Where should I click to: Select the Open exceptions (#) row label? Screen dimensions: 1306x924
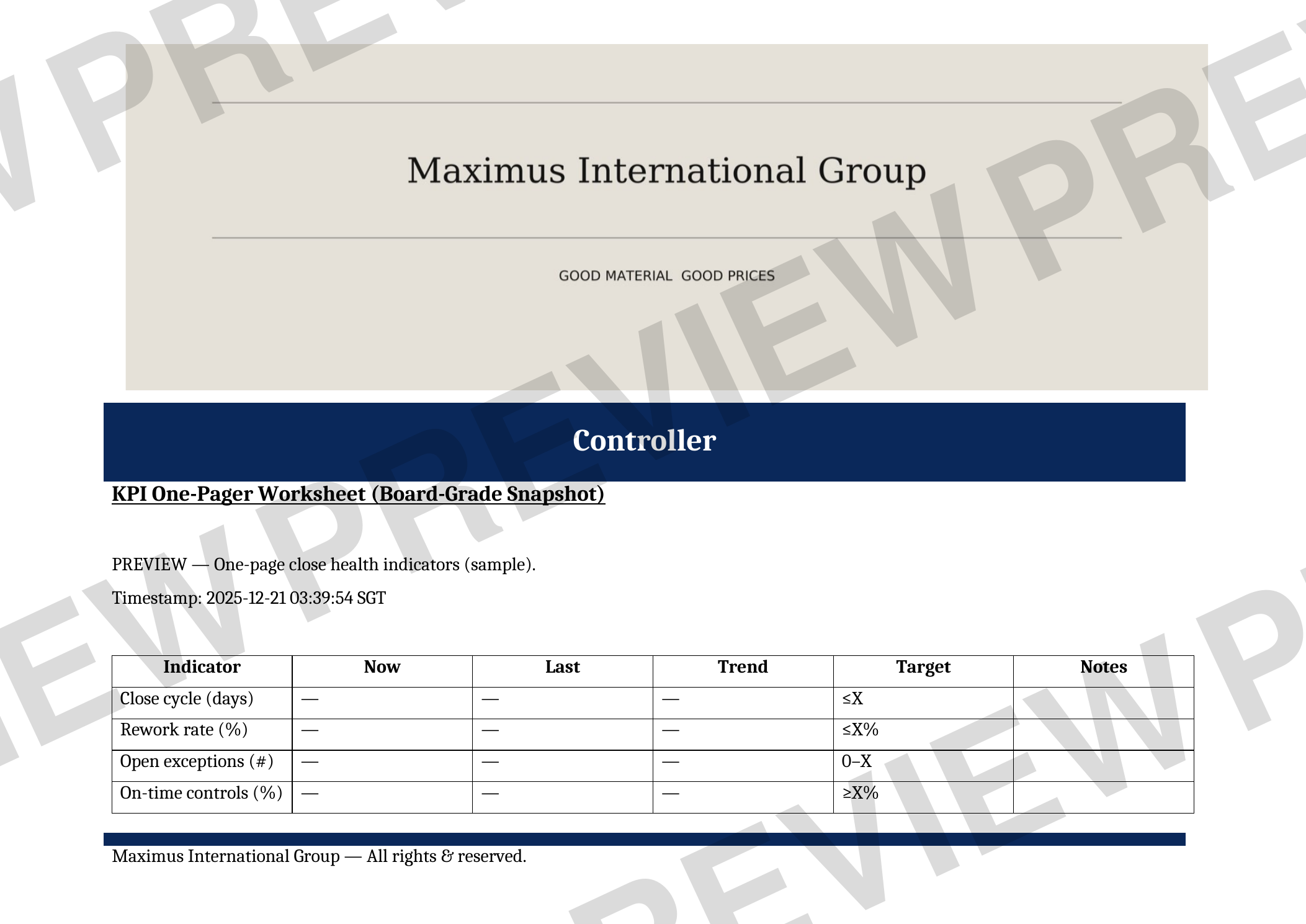click(x=198, y=761)
